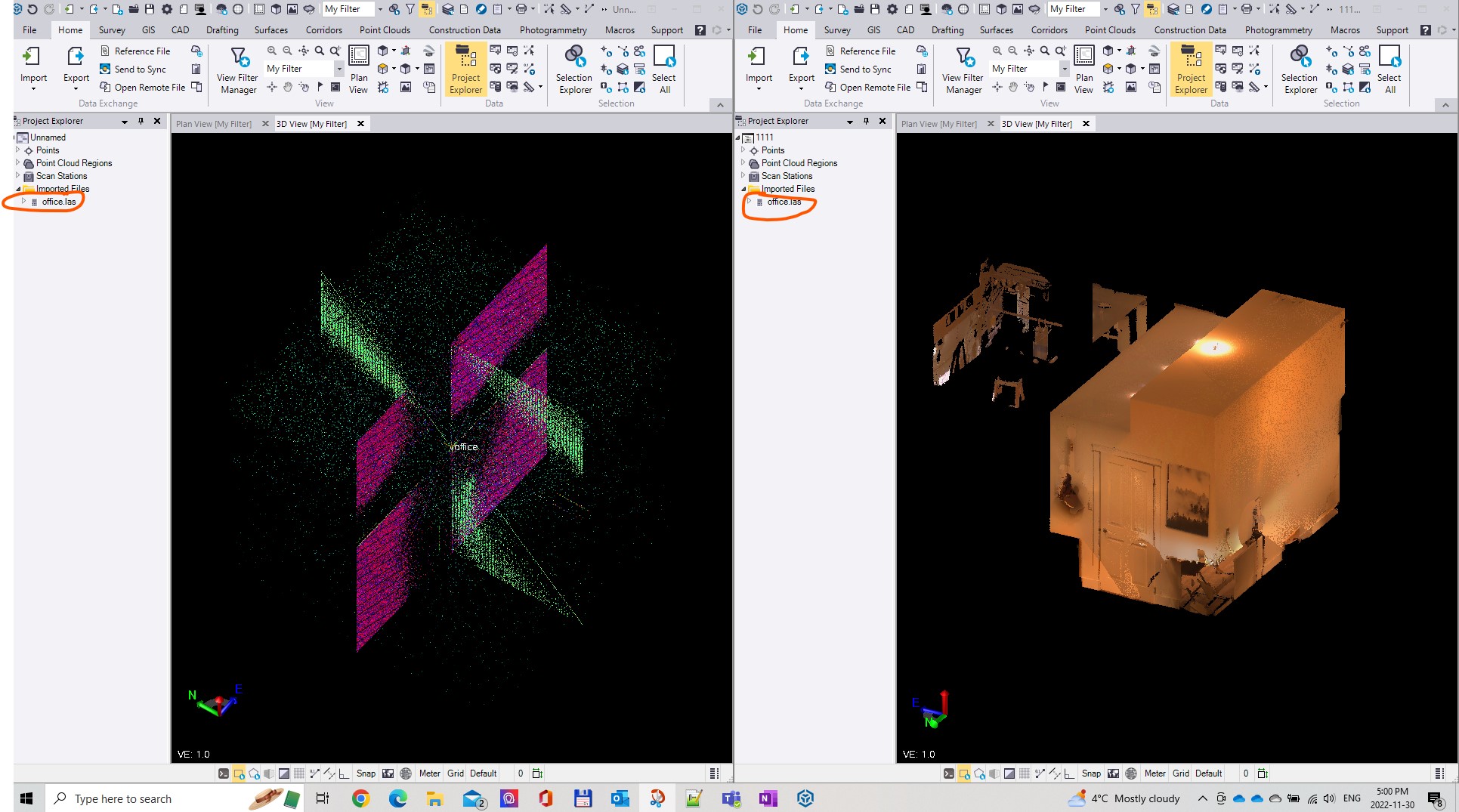Expand Point Cloud Regions in right Project Explorer
1459x812 pixels.
click(x=743, y=163)
